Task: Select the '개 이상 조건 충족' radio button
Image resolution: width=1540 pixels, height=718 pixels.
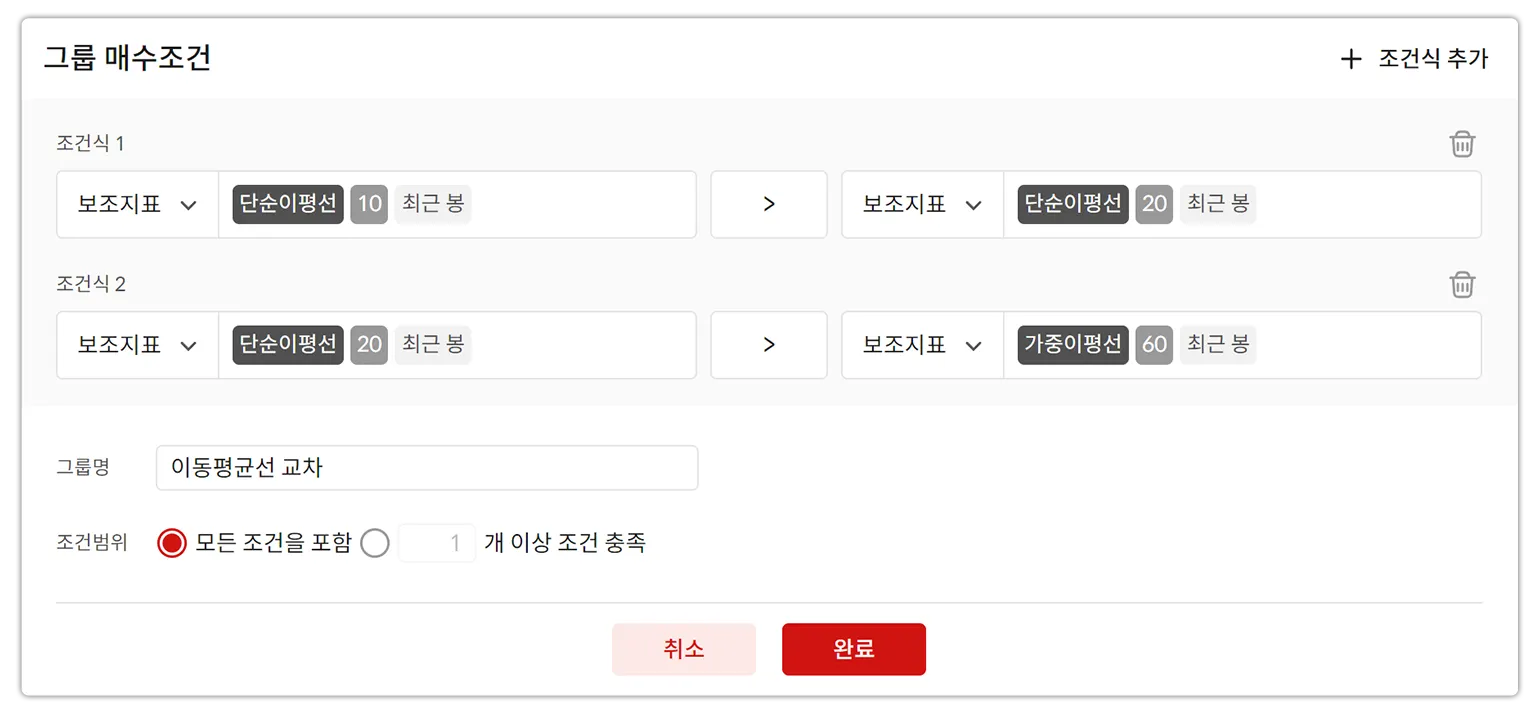Action: tap(375, 543)
